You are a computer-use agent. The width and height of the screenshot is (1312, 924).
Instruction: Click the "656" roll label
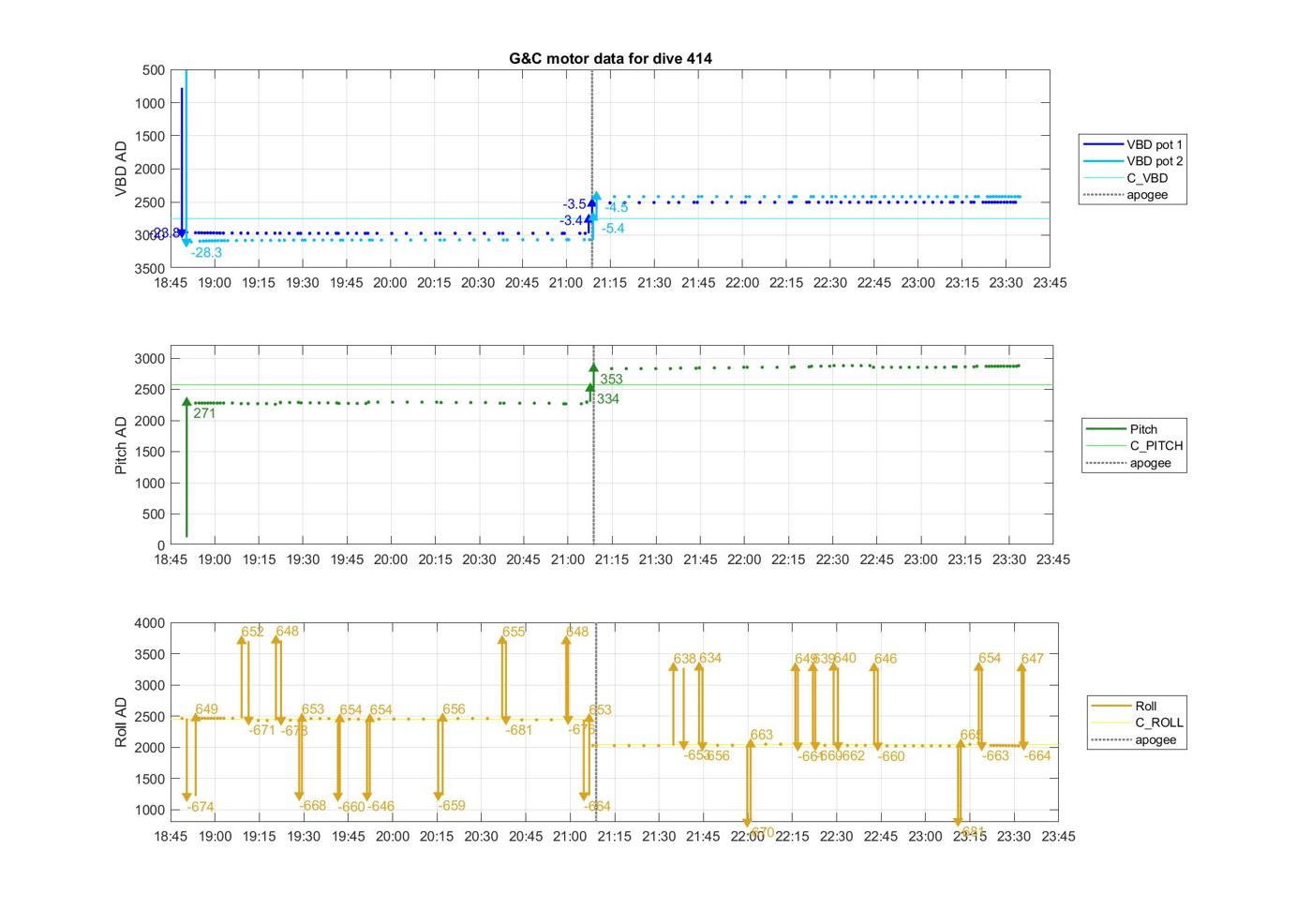[x=454, y=709]
